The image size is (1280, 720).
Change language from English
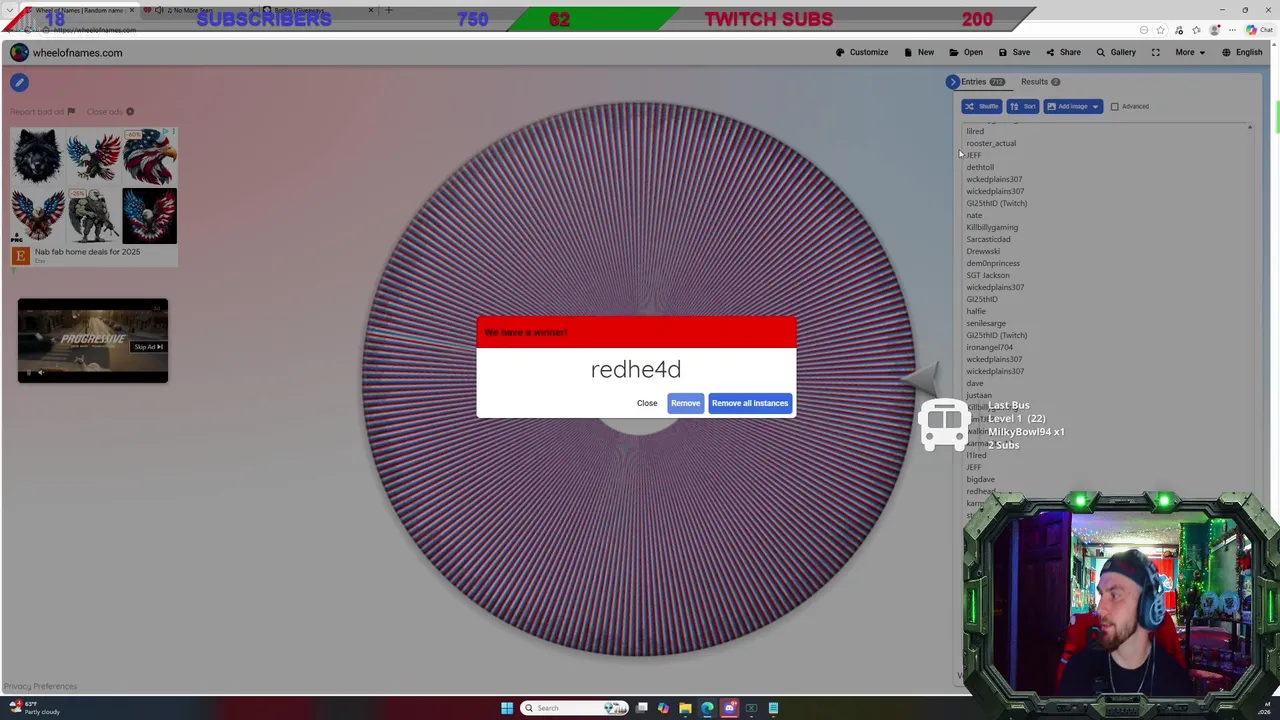coord(1242,53)
